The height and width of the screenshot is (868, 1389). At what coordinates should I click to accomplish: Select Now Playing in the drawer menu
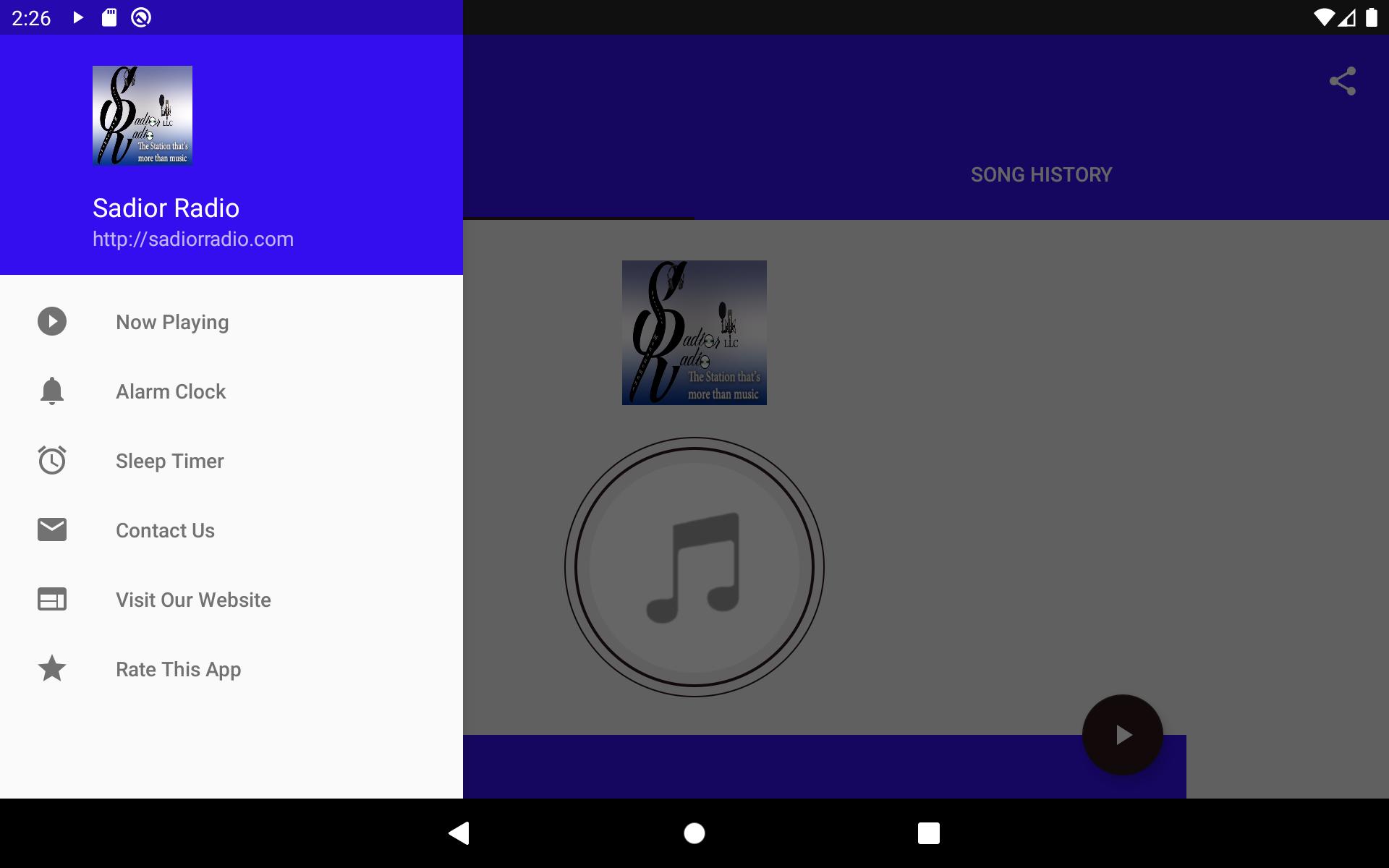[231, 322]
